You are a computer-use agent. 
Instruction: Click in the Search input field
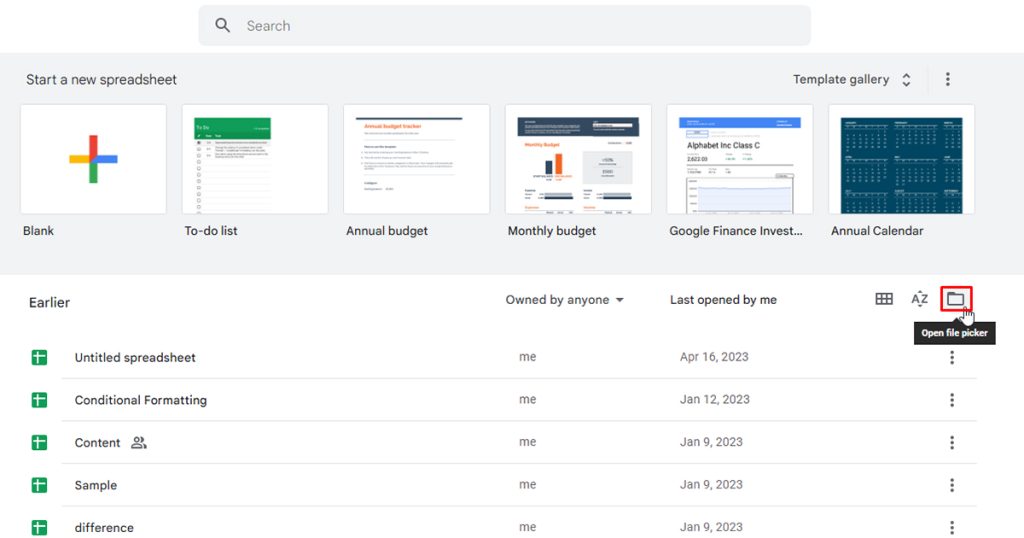[520, 26]
